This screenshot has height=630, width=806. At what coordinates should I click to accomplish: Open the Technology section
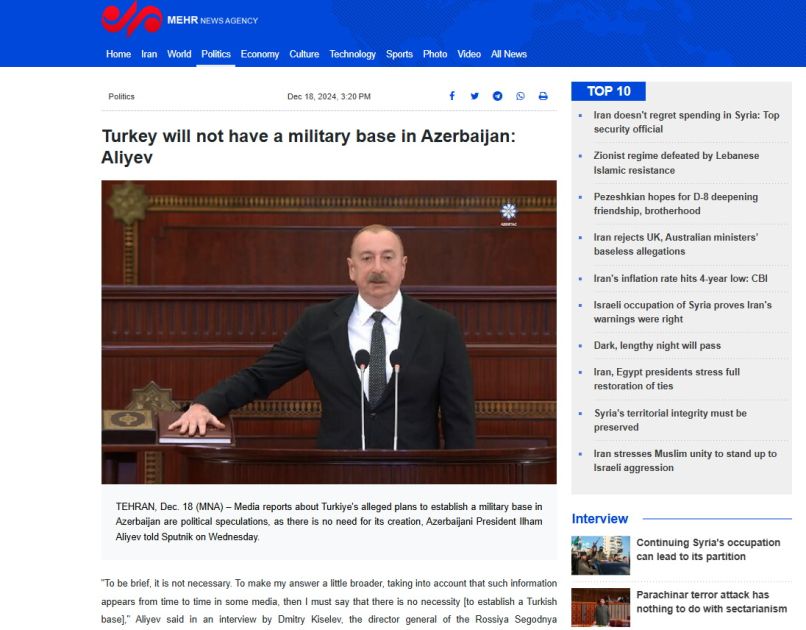click(x=352, y=54)
